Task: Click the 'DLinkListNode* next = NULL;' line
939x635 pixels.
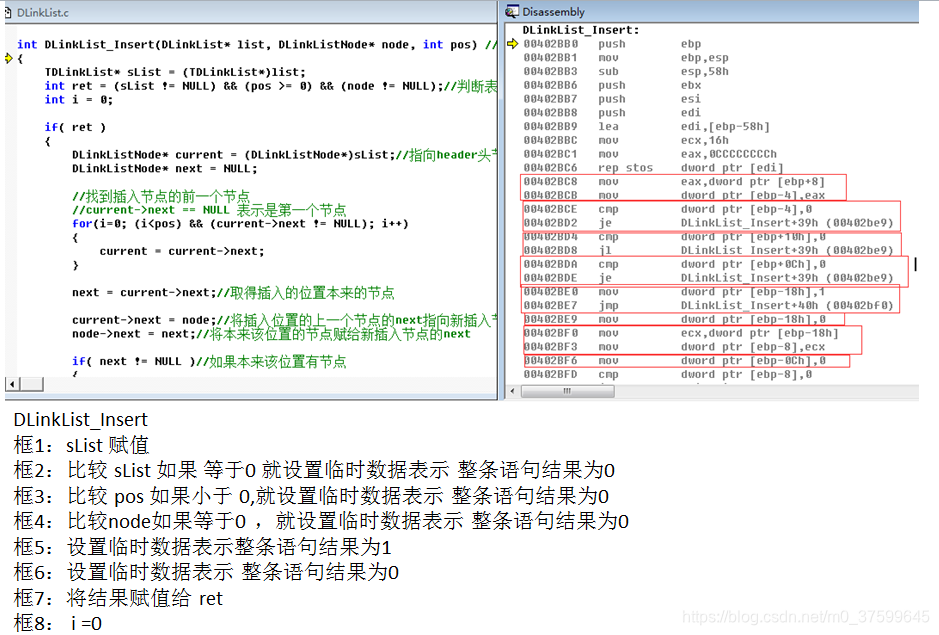Action: click(x=165, y=169)
